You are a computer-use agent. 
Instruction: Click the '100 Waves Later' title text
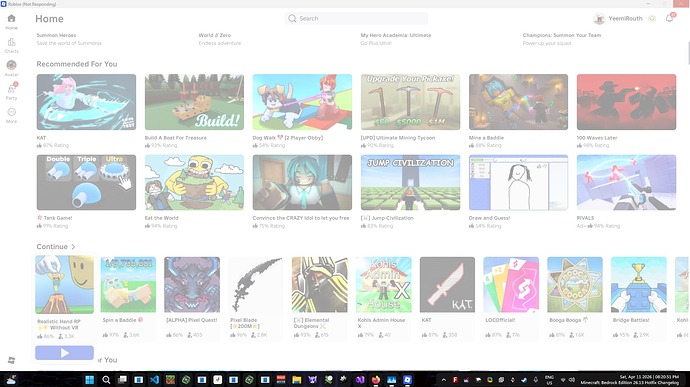coord(597,138)
